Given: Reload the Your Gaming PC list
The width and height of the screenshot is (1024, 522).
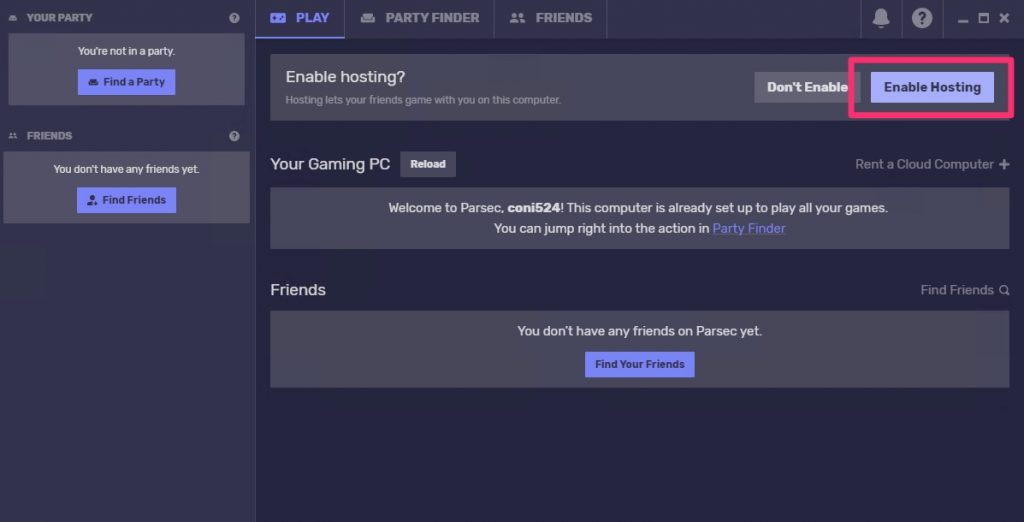Looking at the screenshot, I should coord(428,164).
